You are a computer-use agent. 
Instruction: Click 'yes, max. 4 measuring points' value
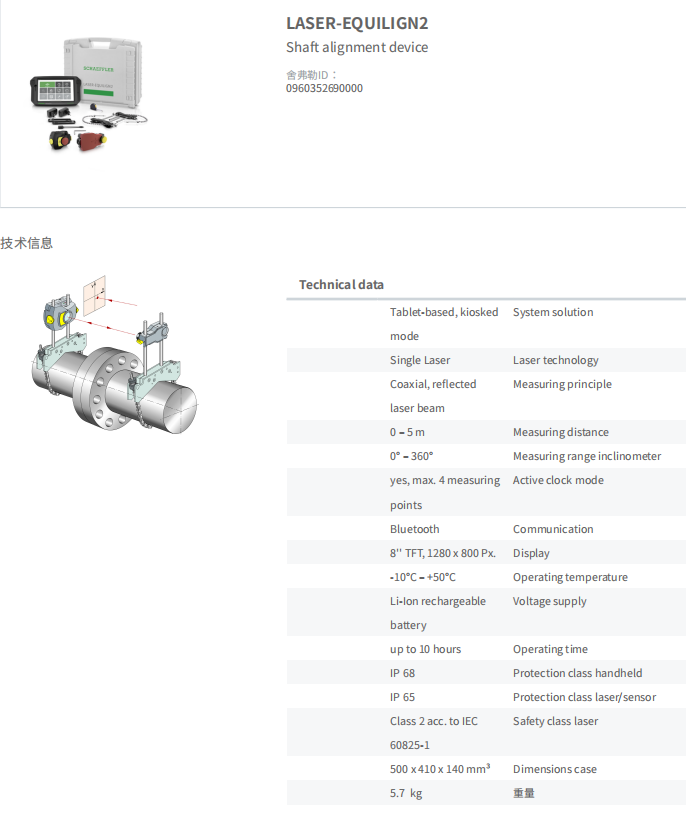445,493
